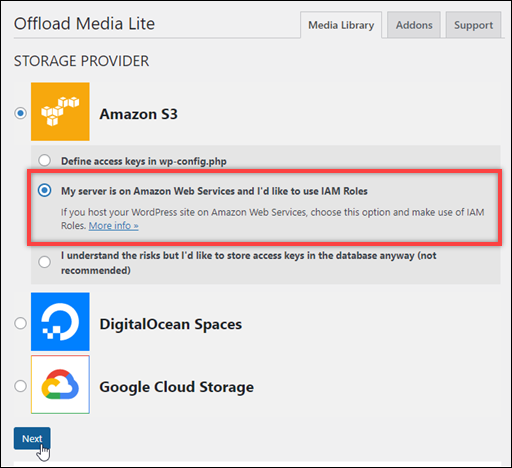
Task: Click 'Define access keys in wp-config.php' label
Action: (x=144, y=161)
